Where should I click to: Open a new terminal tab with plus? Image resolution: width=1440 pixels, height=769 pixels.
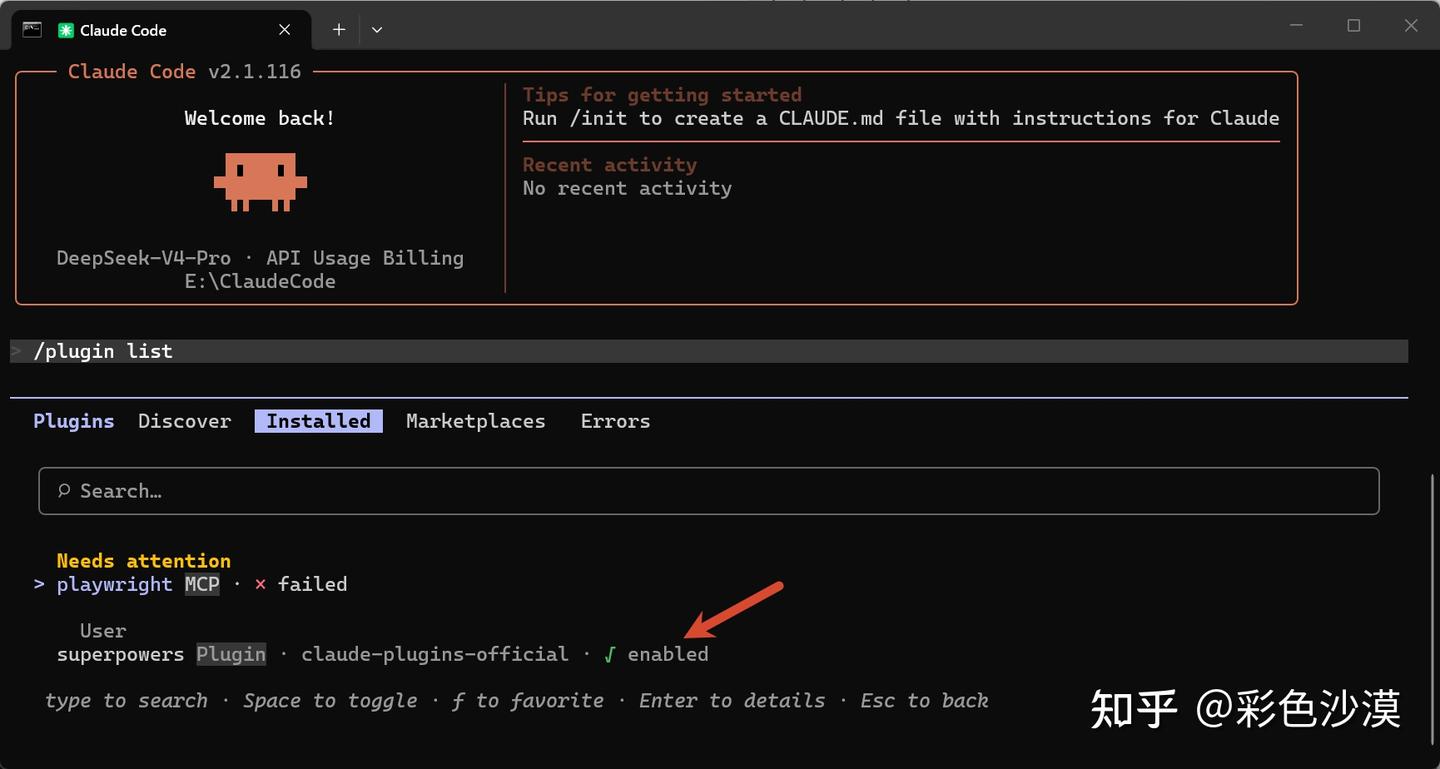click(339, 30)
